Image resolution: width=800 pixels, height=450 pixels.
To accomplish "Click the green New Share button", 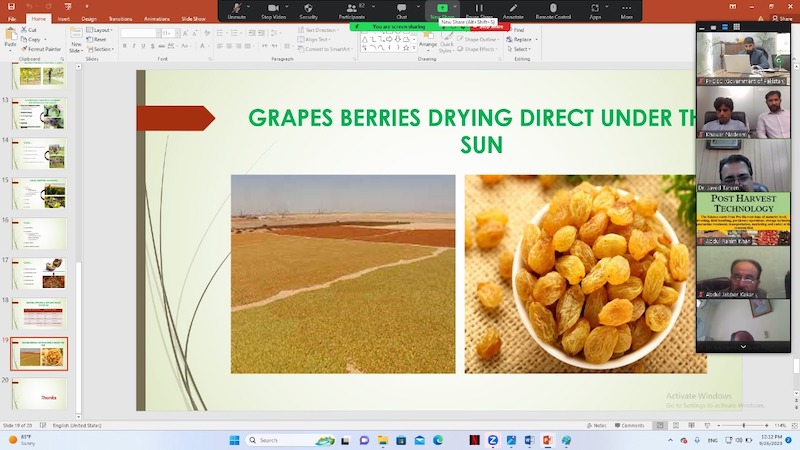I will pyautogui.click(x=442, y=8).
